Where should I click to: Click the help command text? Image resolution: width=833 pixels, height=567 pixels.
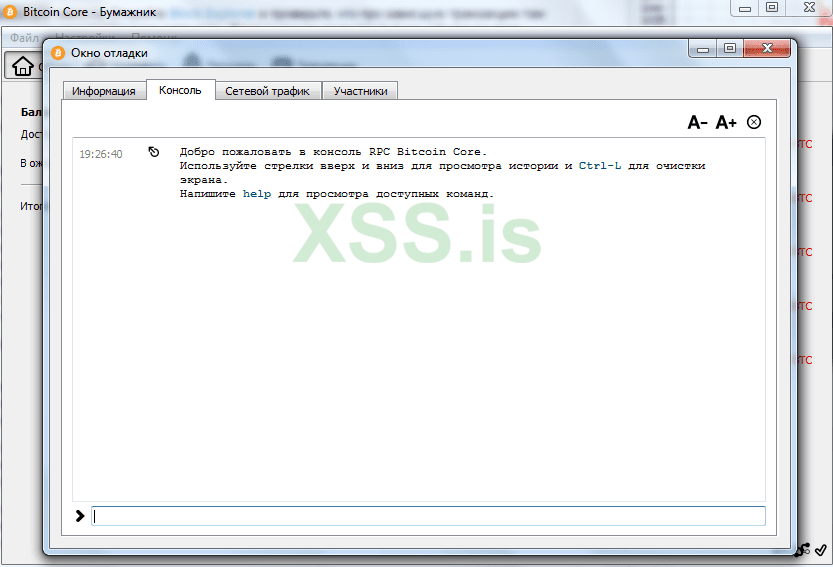[x=257, y=194]
